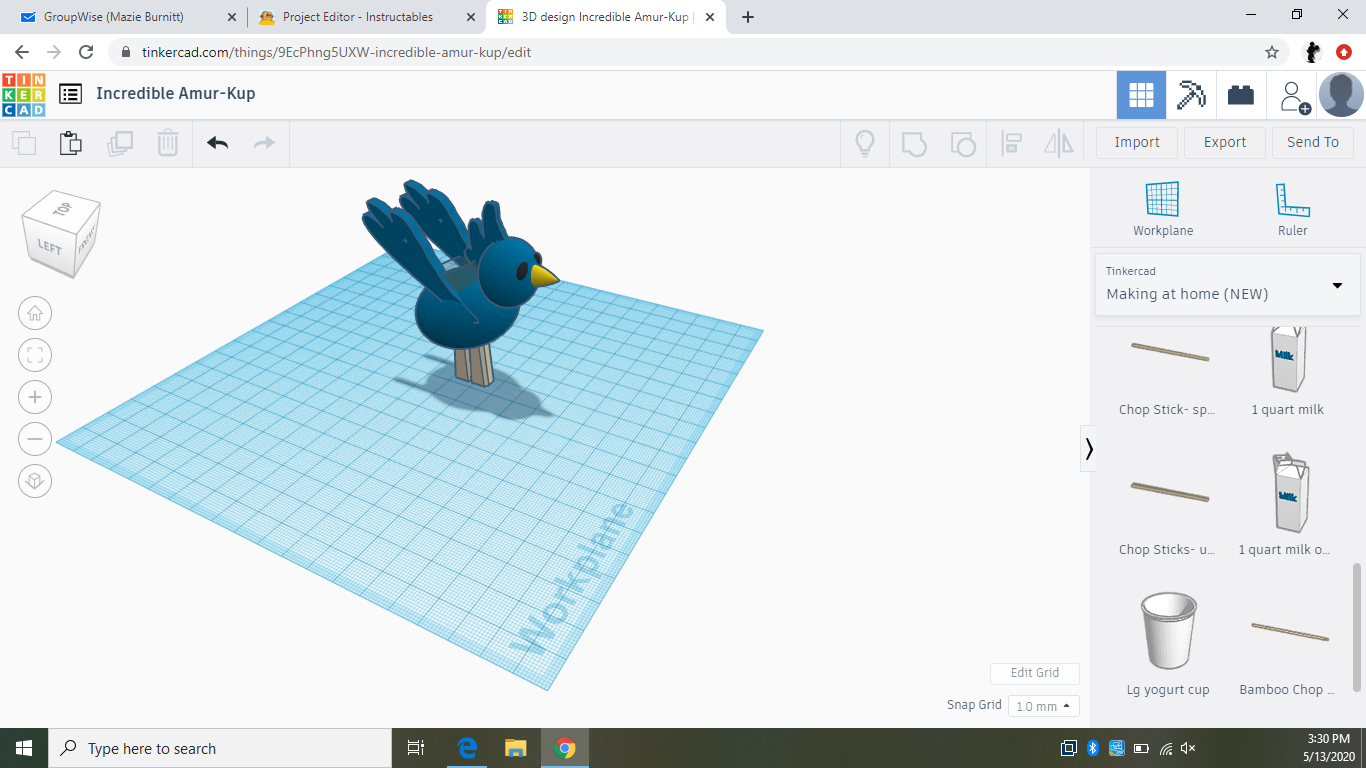
Task: Open the Snap Grid size dropdown
Action: click(x=1043, y=706)
